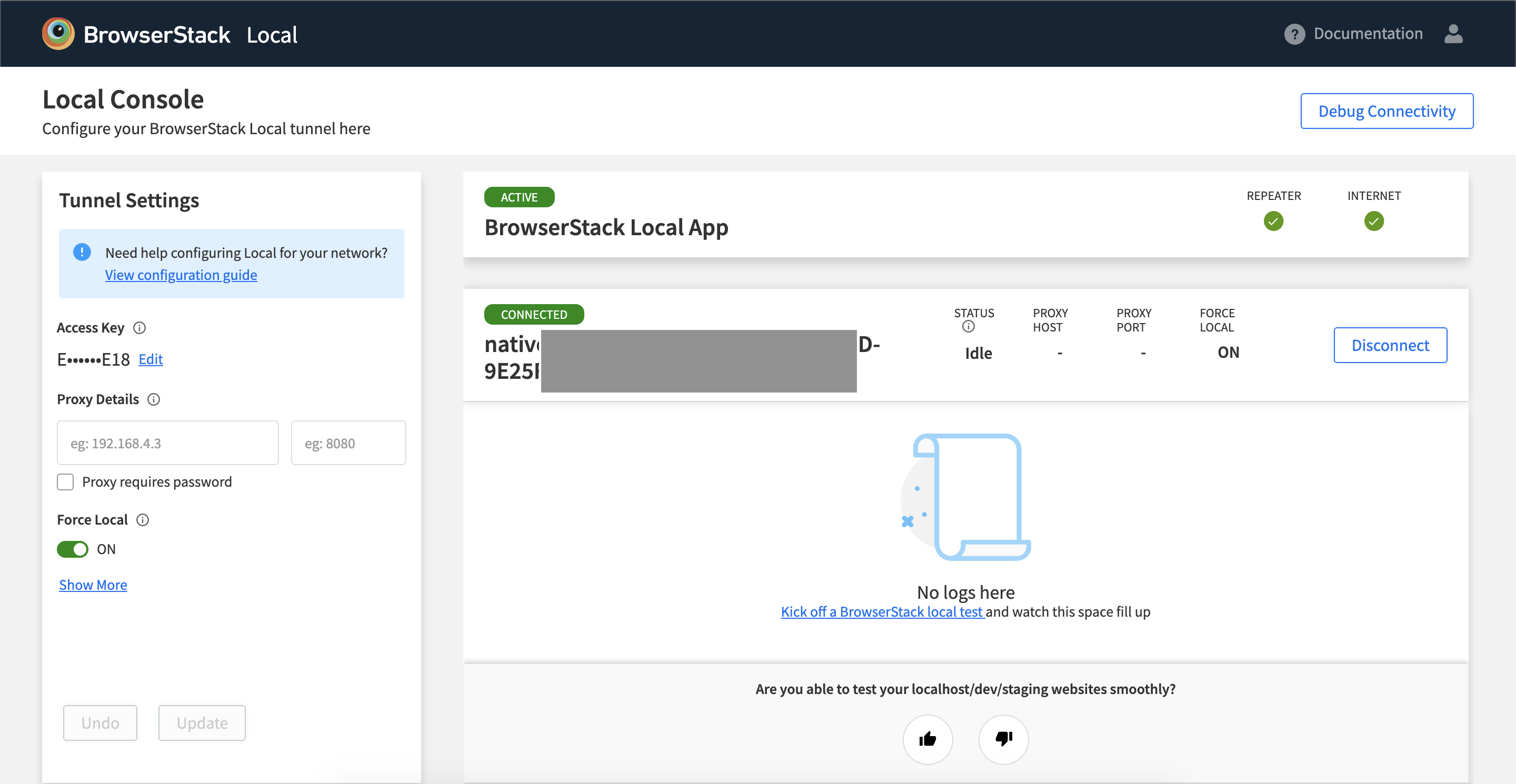Click the STATUS column info icon
The width and height of the screenshot is (1516, 784).
968,327
